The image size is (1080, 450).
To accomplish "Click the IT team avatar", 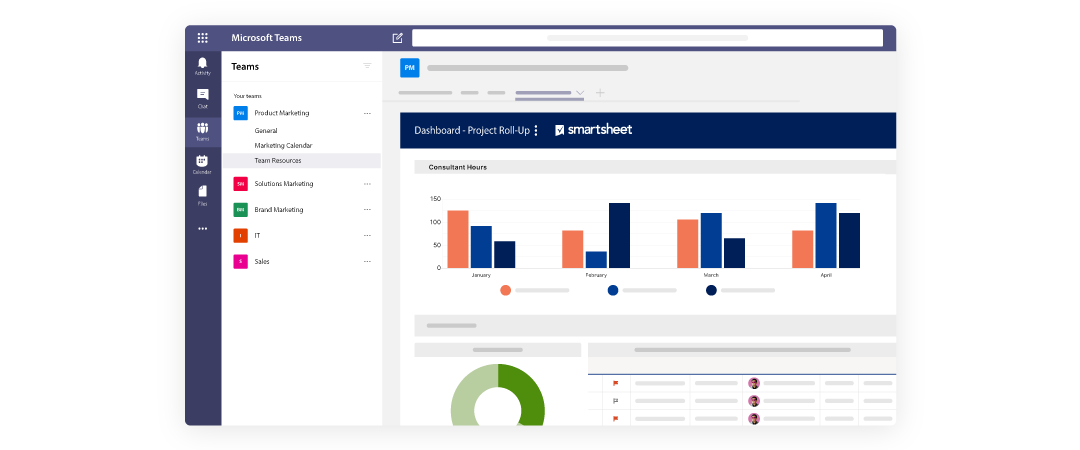I will tap(240, 236).
